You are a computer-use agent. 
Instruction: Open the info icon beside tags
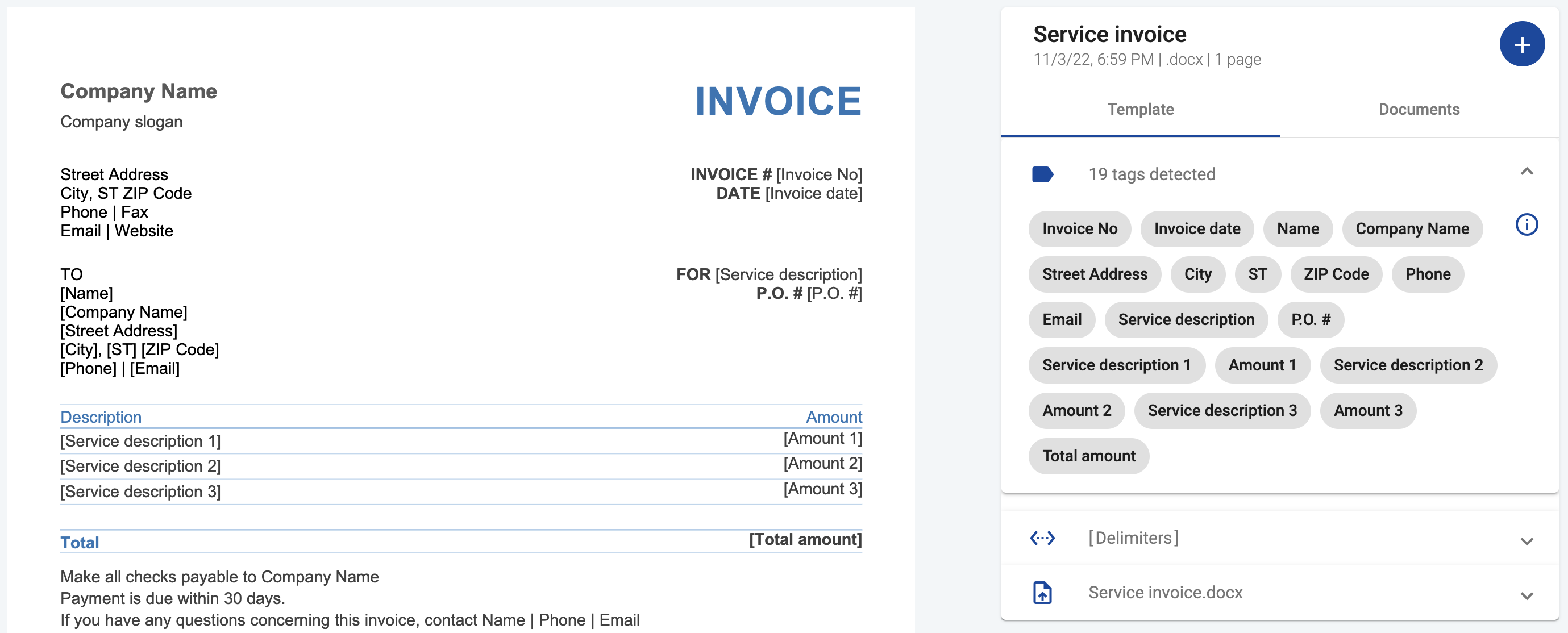click(1526, 224)
